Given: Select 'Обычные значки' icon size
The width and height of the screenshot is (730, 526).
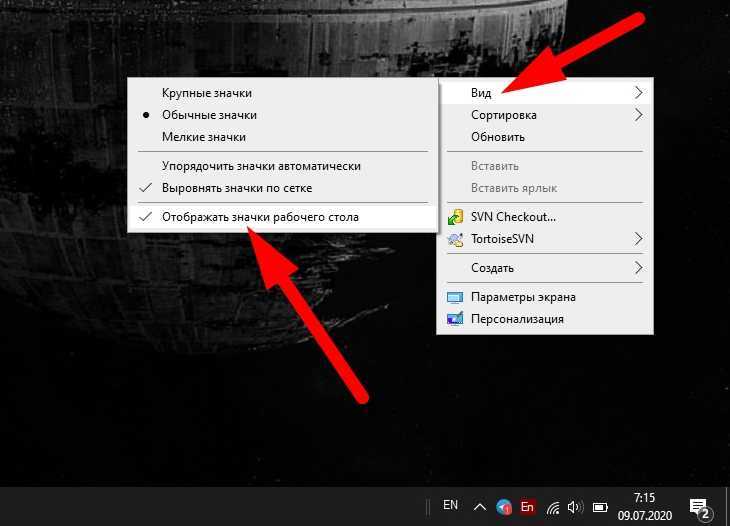Looking at the screenshot, I should tap(283, 115).
